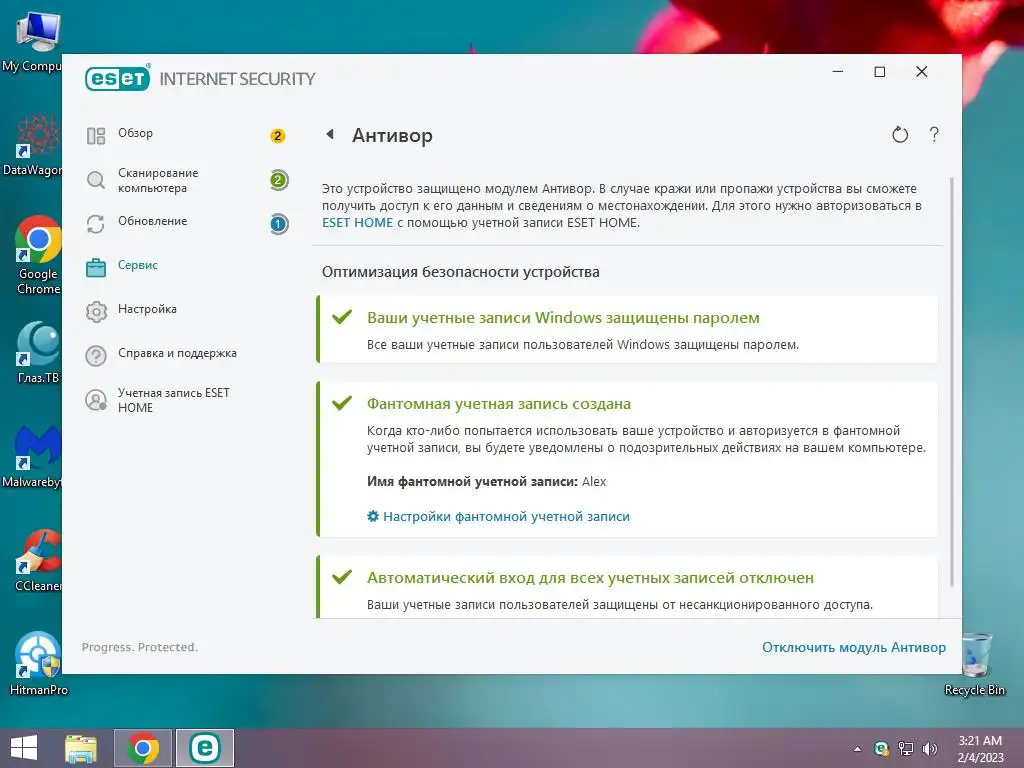Refresh the Антивор page with reload icon

click(x=900, y=135)
